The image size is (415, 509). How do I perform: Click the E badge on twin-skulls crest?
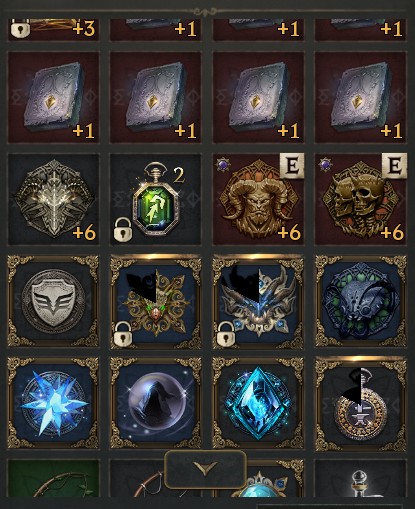394,166
